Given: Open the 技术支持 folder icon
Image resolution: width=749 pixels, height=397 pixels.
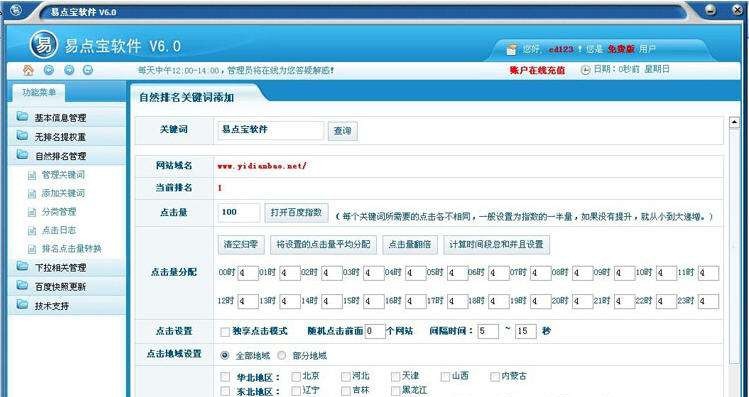Looking at the screenshot, I should coord(22,305).
